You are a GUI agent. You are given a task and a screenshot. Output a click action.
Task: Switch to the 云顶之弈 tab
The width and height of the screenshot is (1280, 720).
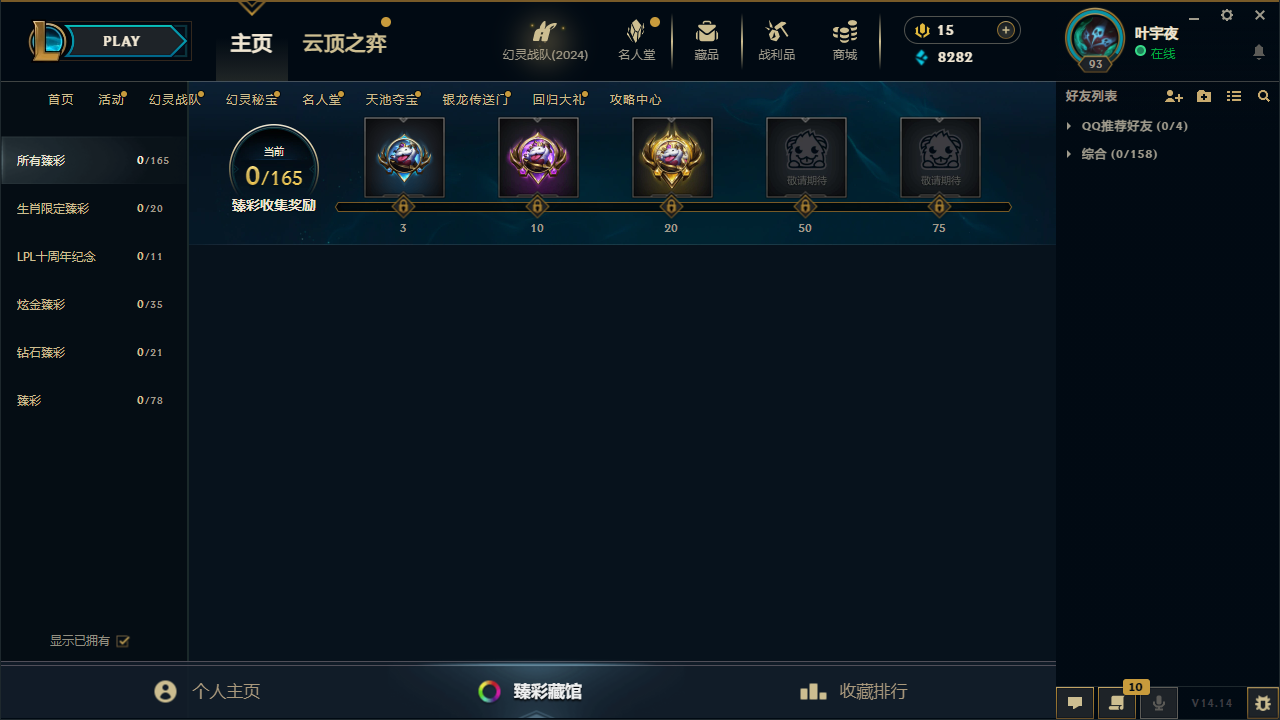tap(345, 43)
